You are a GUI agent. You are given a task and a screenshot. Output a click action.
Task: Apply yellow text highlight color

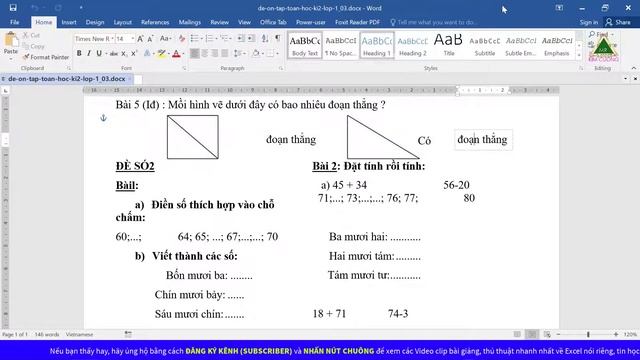point(162,53)
